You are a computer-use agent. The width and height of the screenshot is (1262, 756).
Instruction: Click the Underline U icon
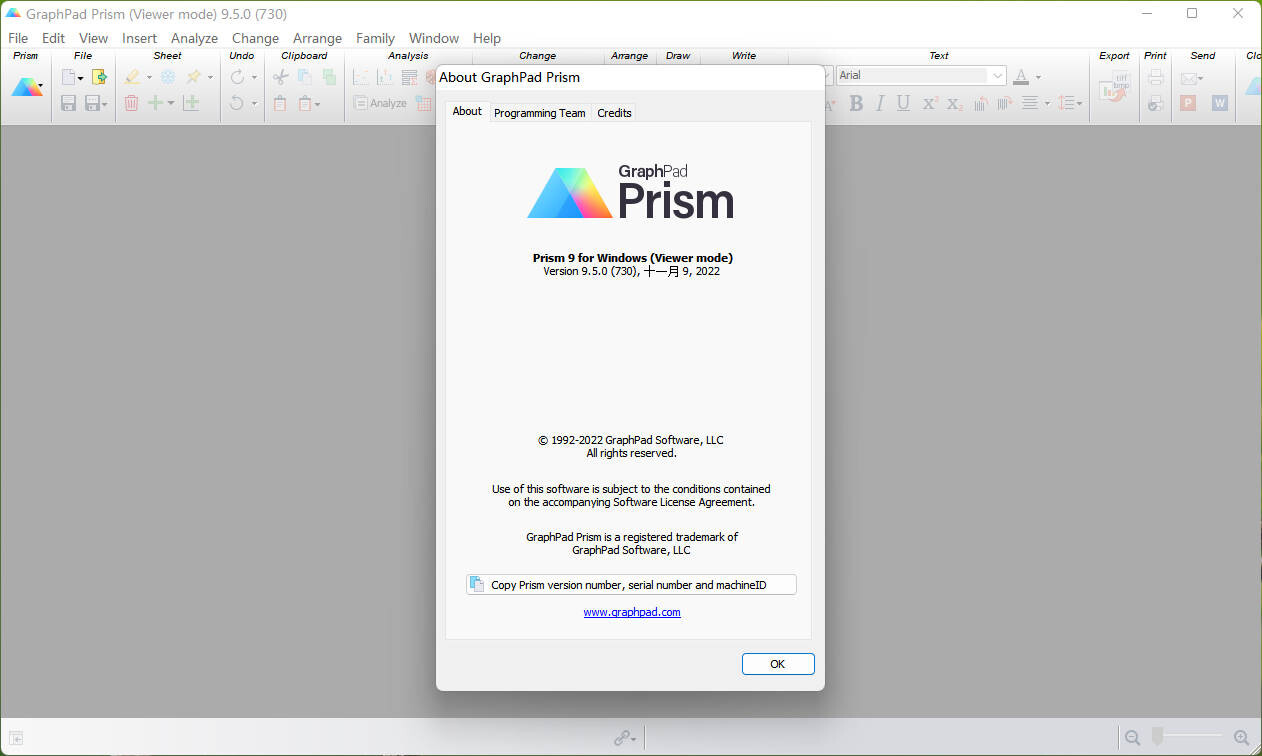point(904,103)
